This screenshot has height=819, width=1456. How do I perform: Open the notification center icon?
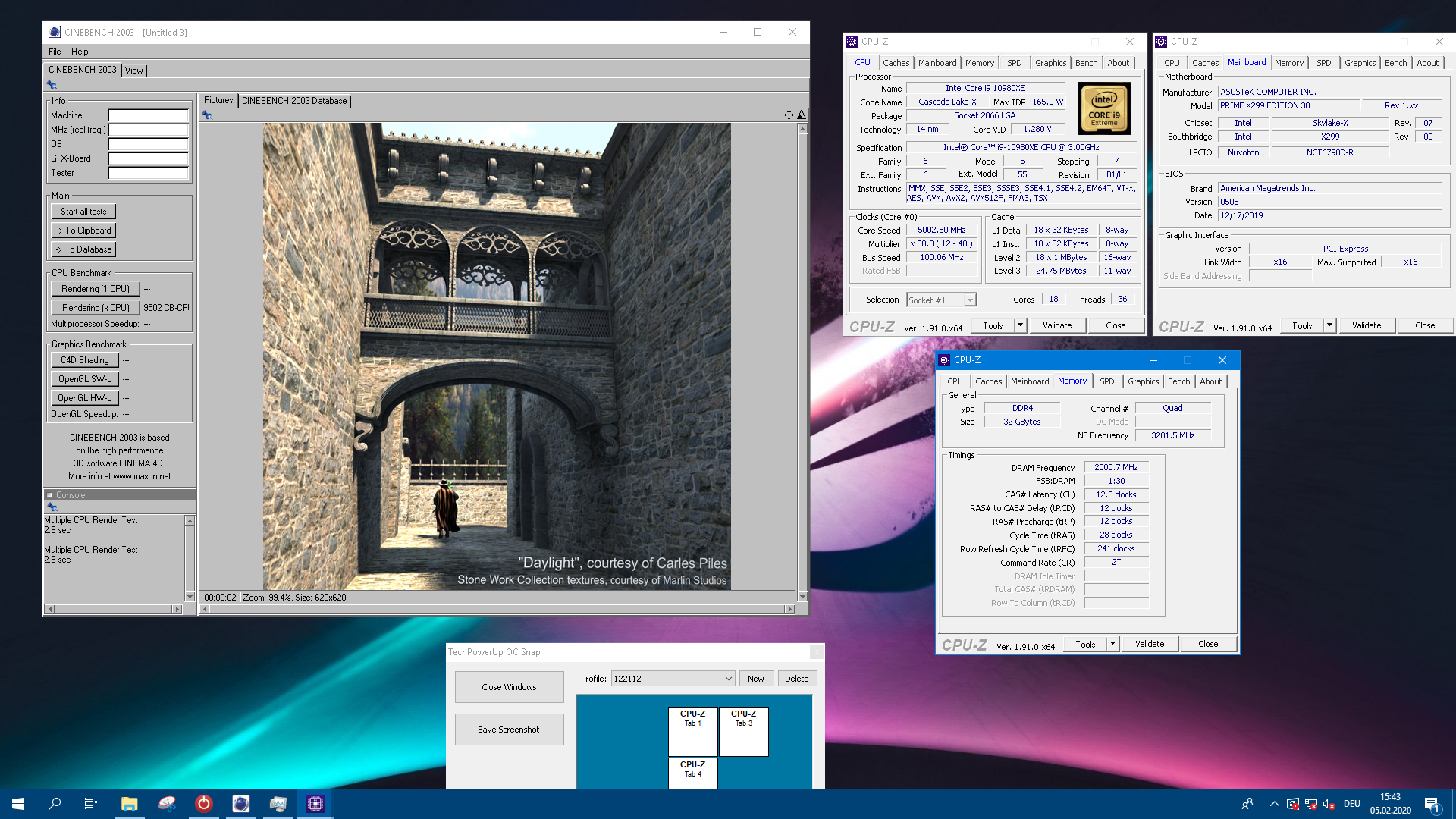1432,804
